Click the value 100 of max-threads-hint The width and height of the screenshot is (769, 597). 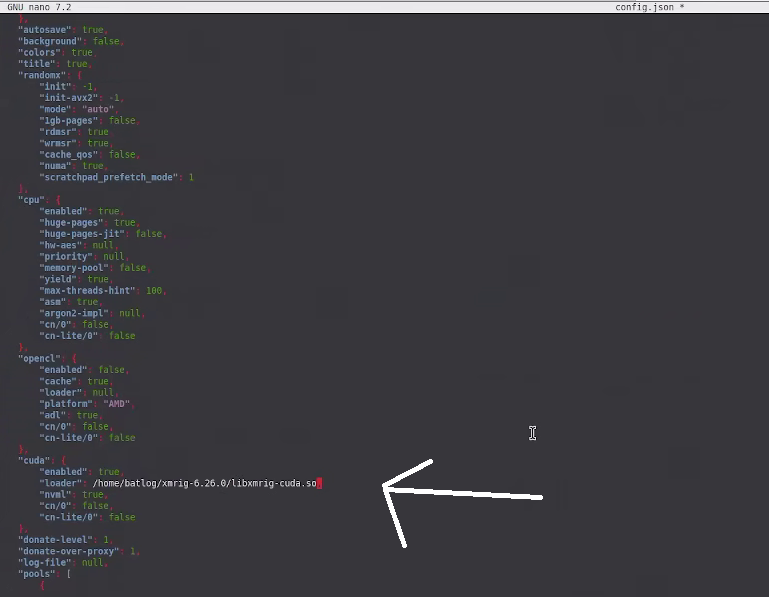[x=154, y=290]
